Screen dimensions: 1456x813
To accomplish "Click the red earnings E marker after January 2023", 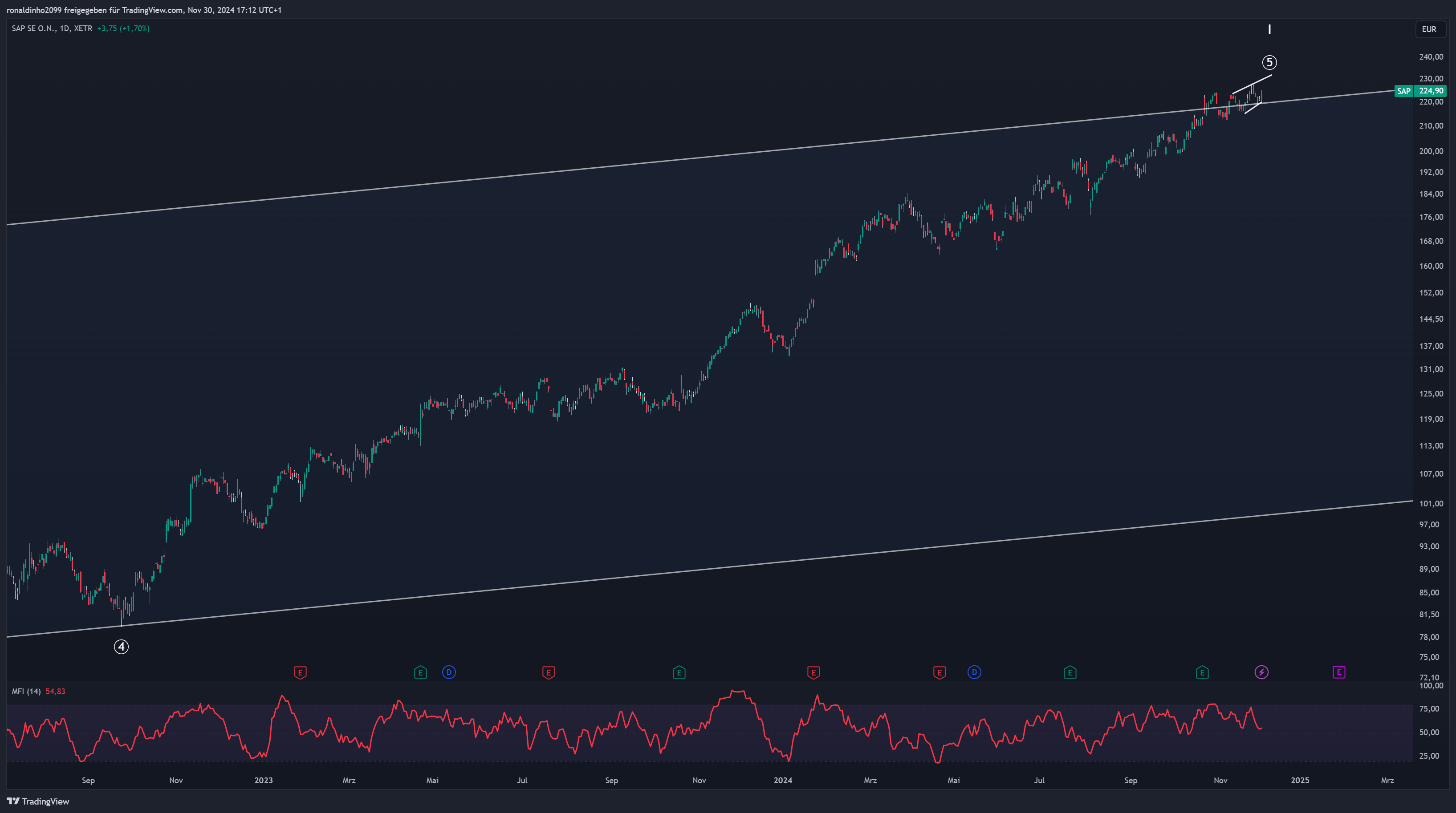I will [300, 672].
